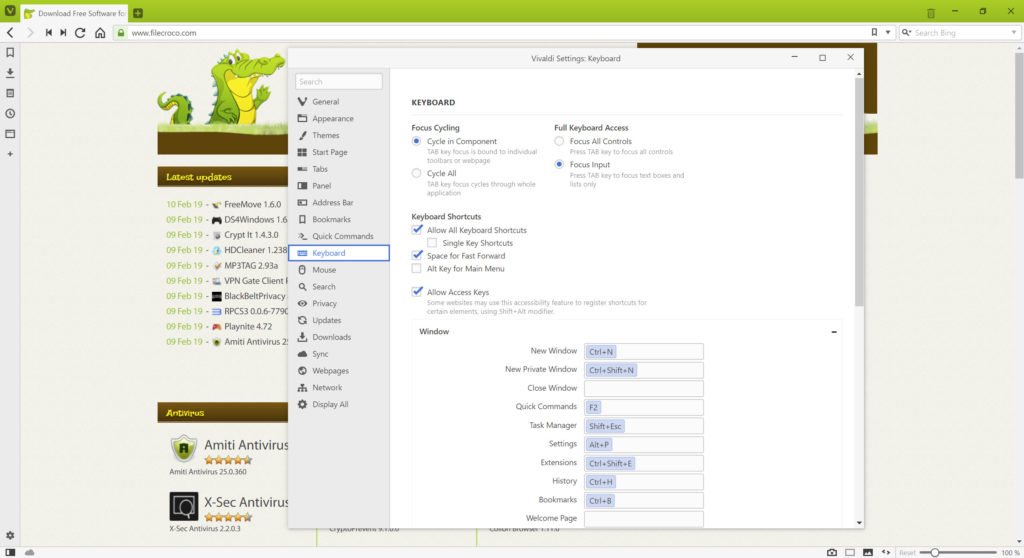Image resolution: width=1024 pixels, height=558 pixels.
Task: Edit the Task Manager shortcut field
Action: tap(643, 426)
